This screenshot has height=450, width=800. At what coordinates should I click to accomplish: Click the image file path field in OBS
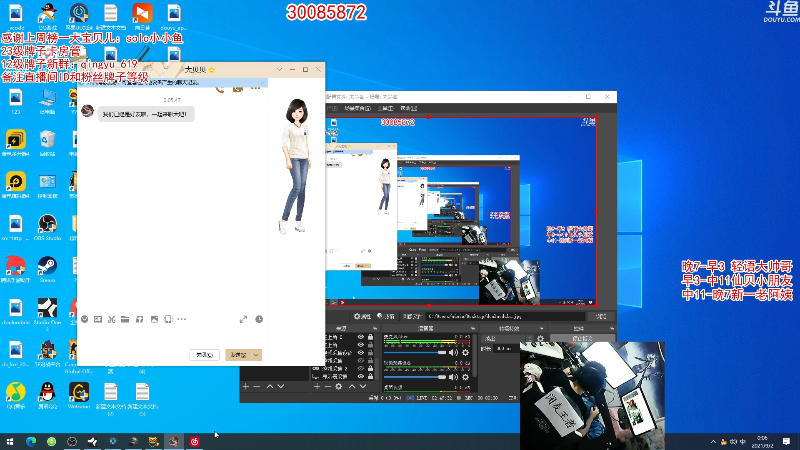505,317
